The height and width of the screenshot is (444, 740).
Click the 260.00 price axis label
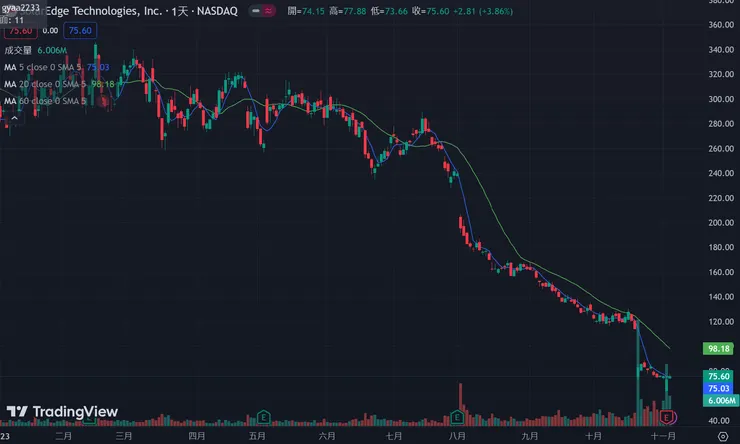[721, 149]
